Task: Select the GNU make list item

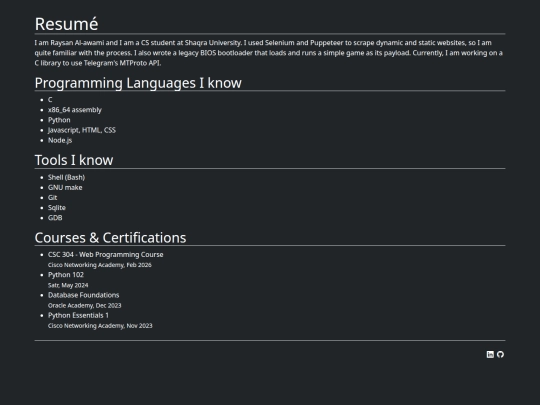Action: pyautogui.click(x=65, y=187)
